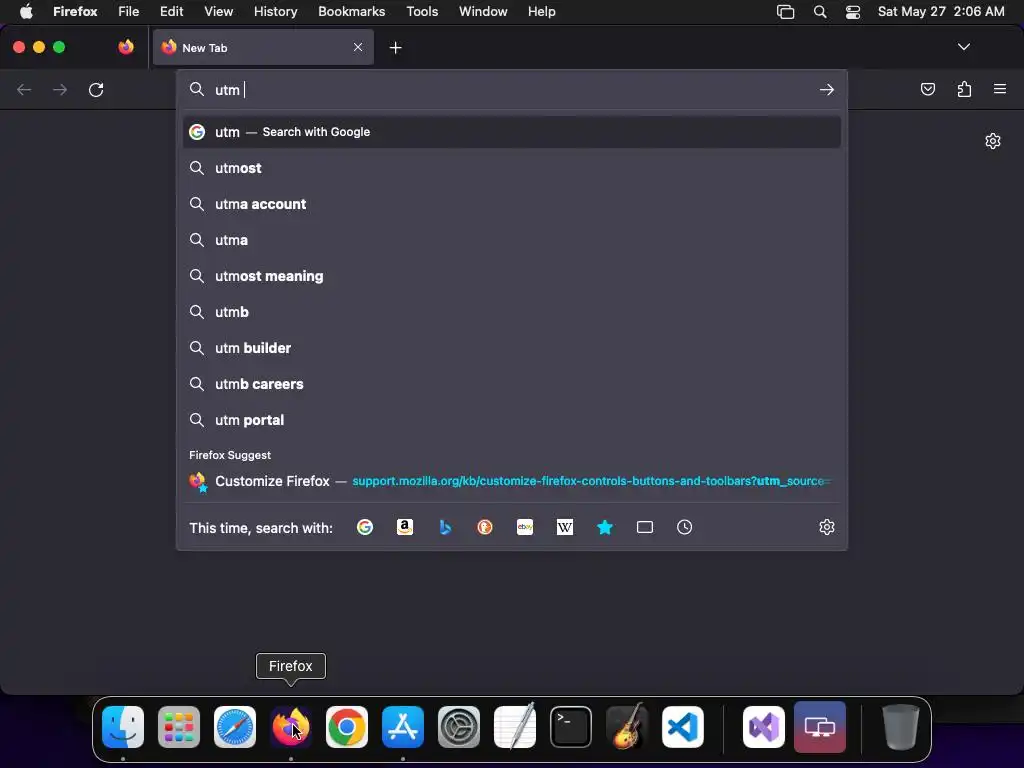Go forward one page
The height and width of the screenshot is (768, 1024).
click(60, 89)
